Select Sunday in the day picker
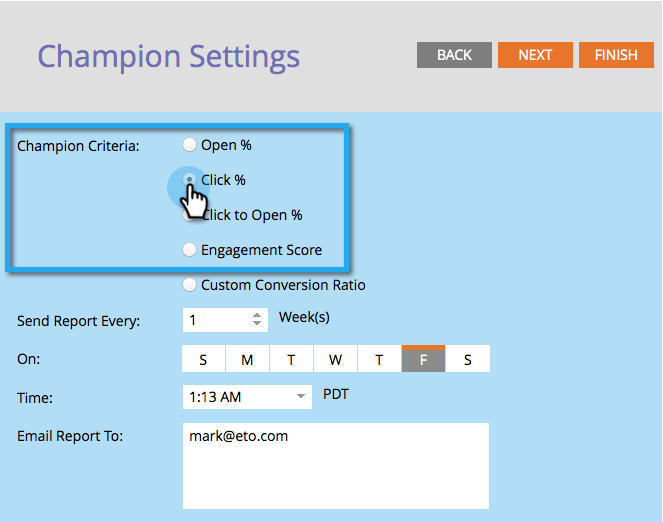 (x=203, y=359)
